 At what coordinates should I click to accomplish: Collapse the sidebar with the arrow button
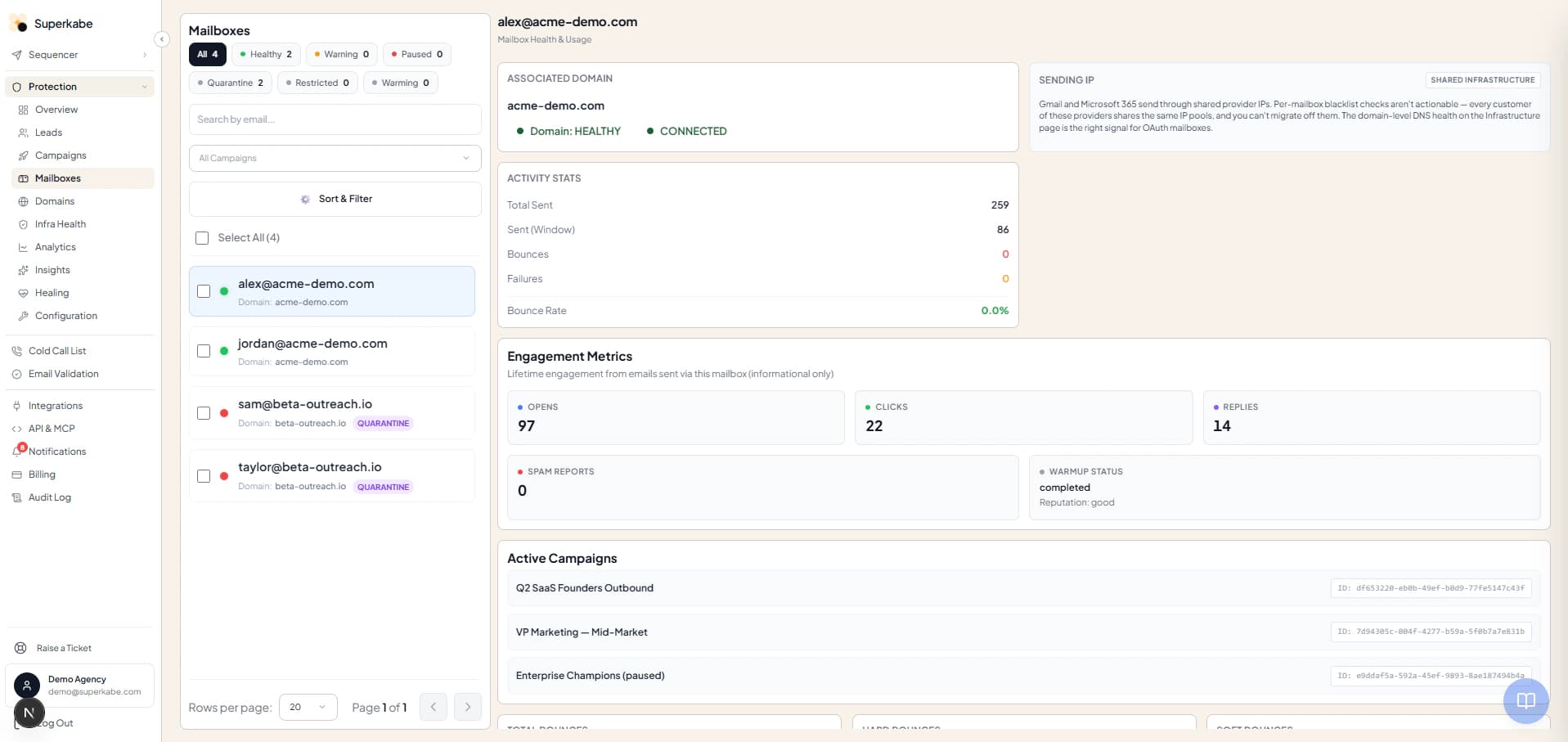tap(162, 38)
